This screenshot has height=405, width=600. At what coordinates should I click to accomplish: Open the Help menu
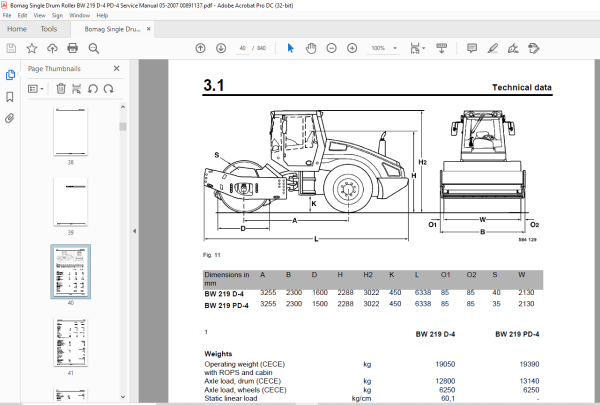102,15
